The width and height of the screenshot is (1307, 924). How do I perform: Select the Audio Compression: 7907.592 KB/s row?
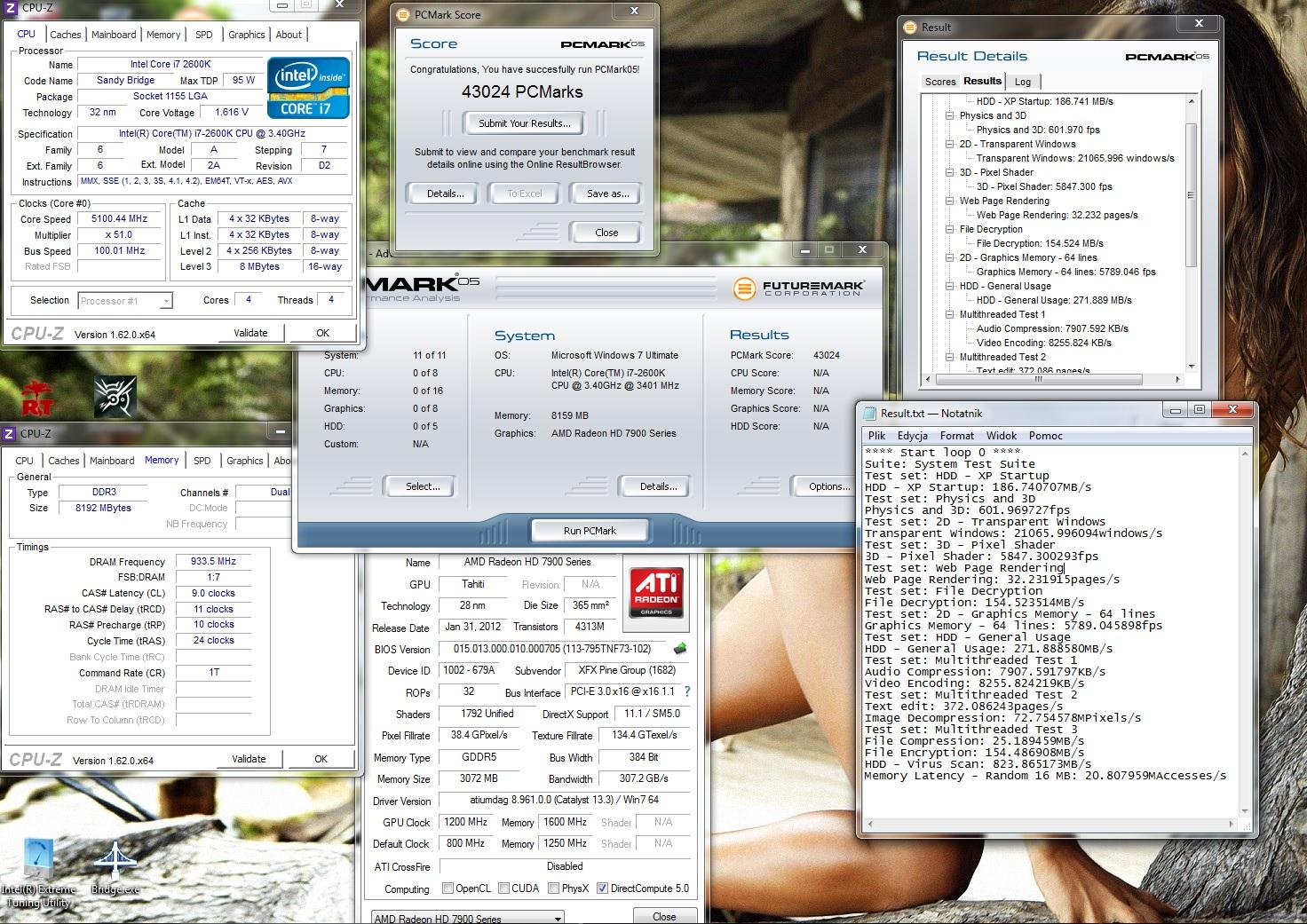[1052, 328]
